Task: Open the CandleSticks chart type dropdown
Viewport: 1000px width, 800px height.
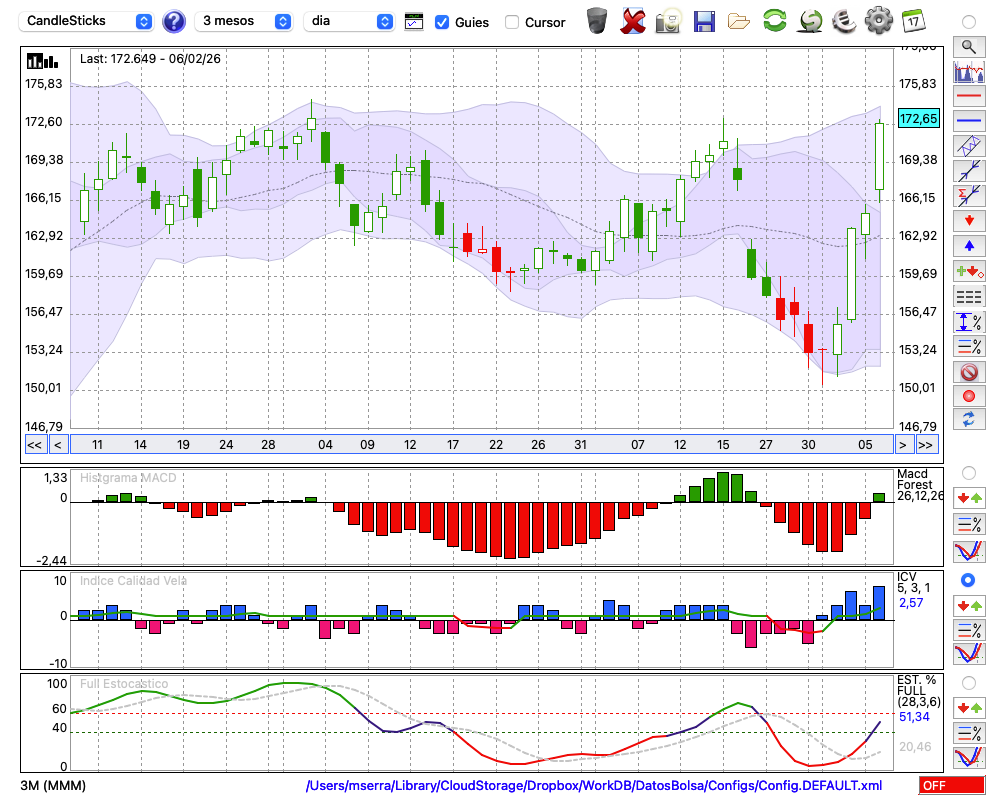Action: coord(88,21)
